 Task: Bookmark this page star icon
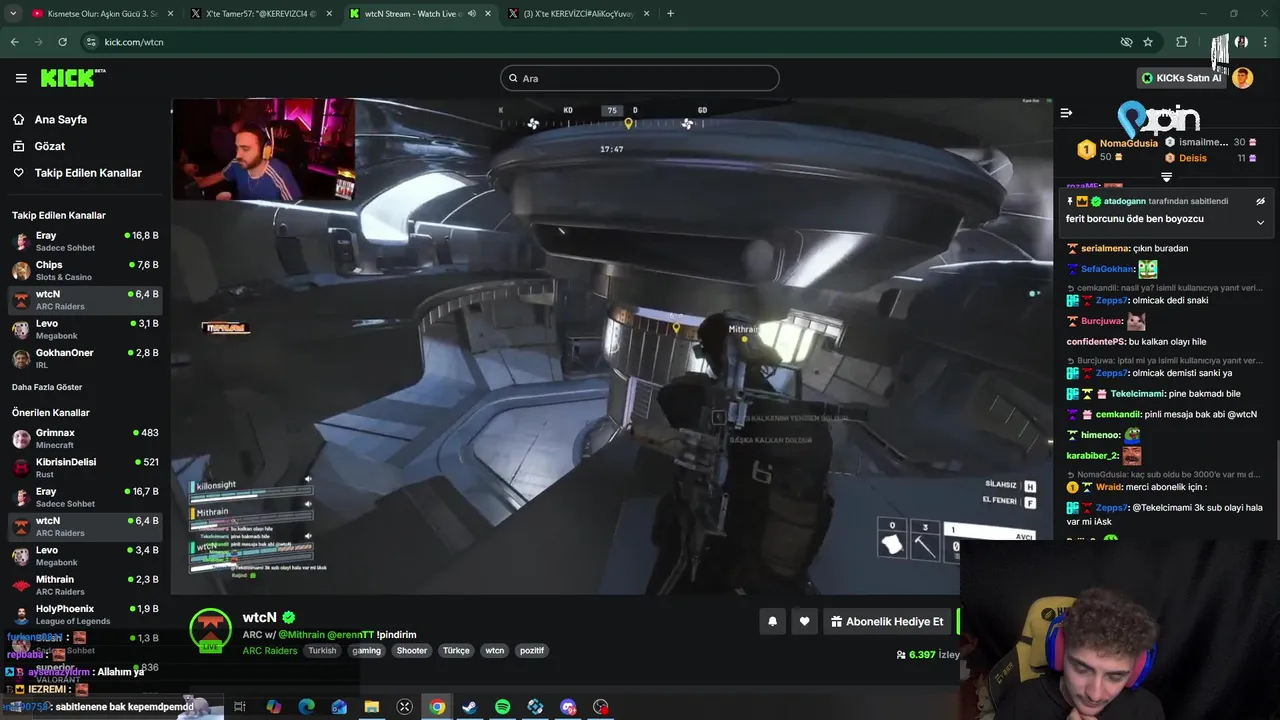[1148, 42]
